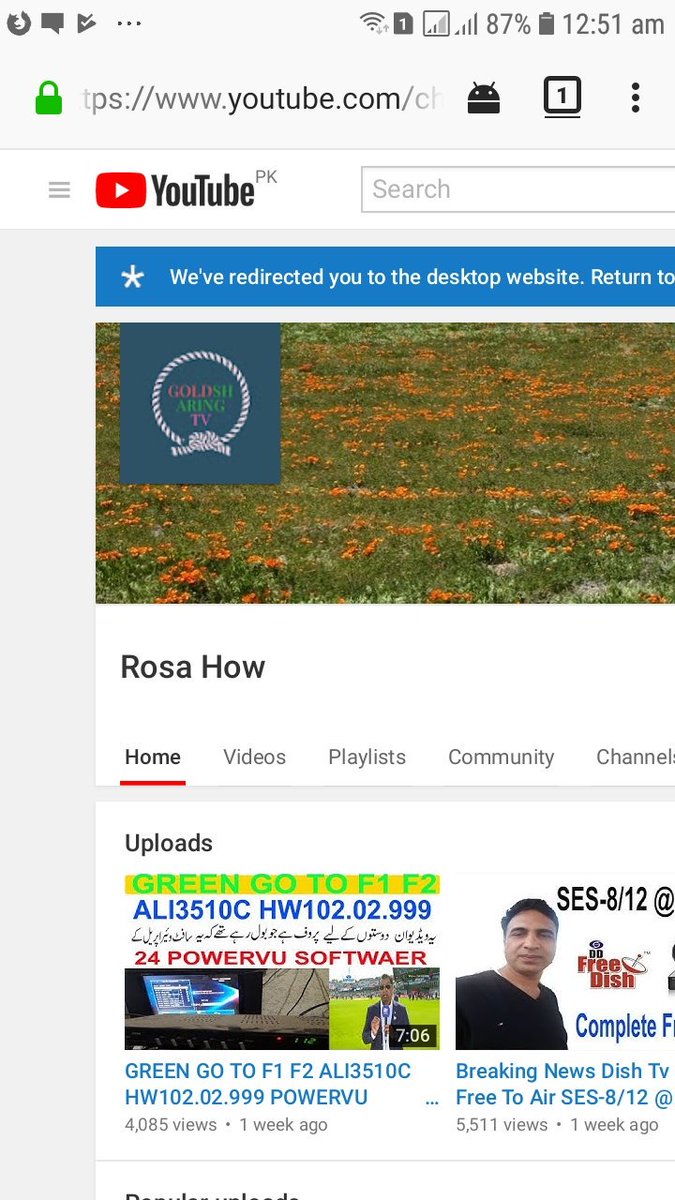The height and width of the screenshot is (1200, 675).
Task: Click the YouTube logo
Action: [x=176, y=190]
